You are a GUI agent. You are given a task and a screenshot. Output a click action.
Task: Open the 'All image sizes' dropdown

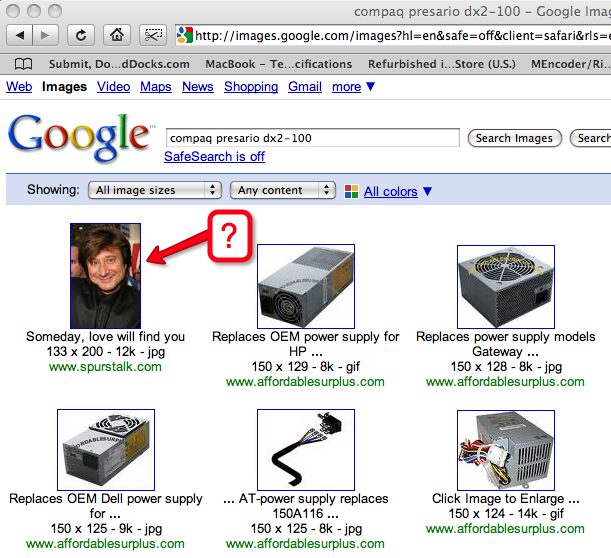tap(154, 190)
